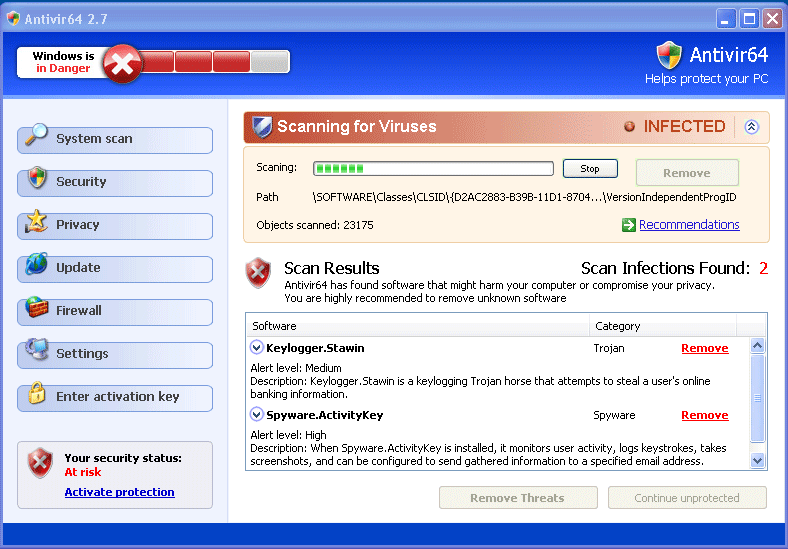Click the red X danger indicator
The image size is (788, 549).
[x=122, y=63]
